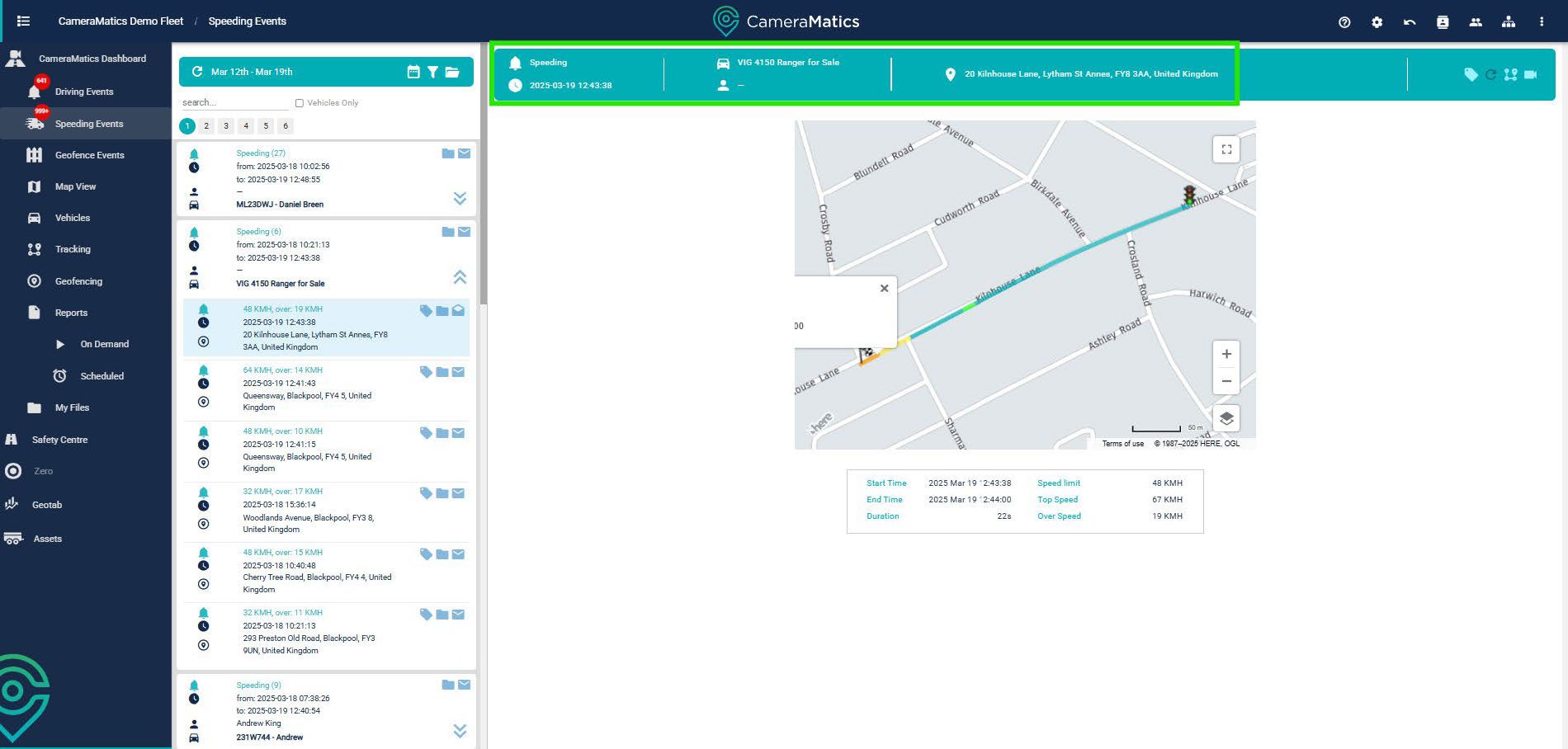Click the filter funnel icon
This screenshot has width=1568, height=749.
[432, 73]
